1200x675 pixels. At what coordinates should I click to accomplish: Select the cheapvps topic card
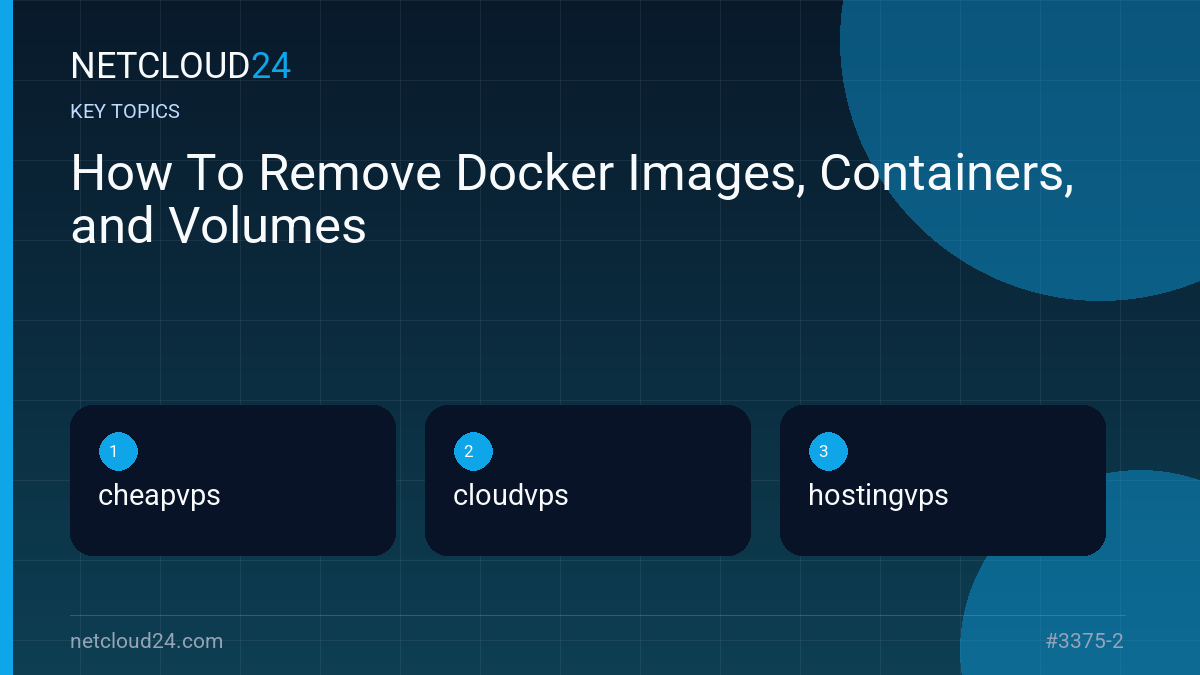(x=233, y=480)
